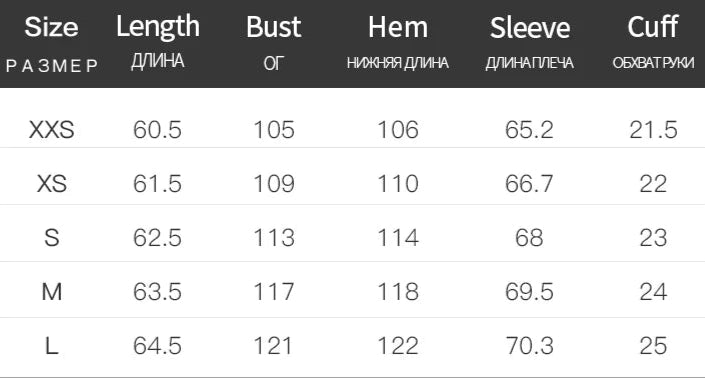The image size is (705, 378).
Task: Click the Cuff column header
Action: coord(653,27)
